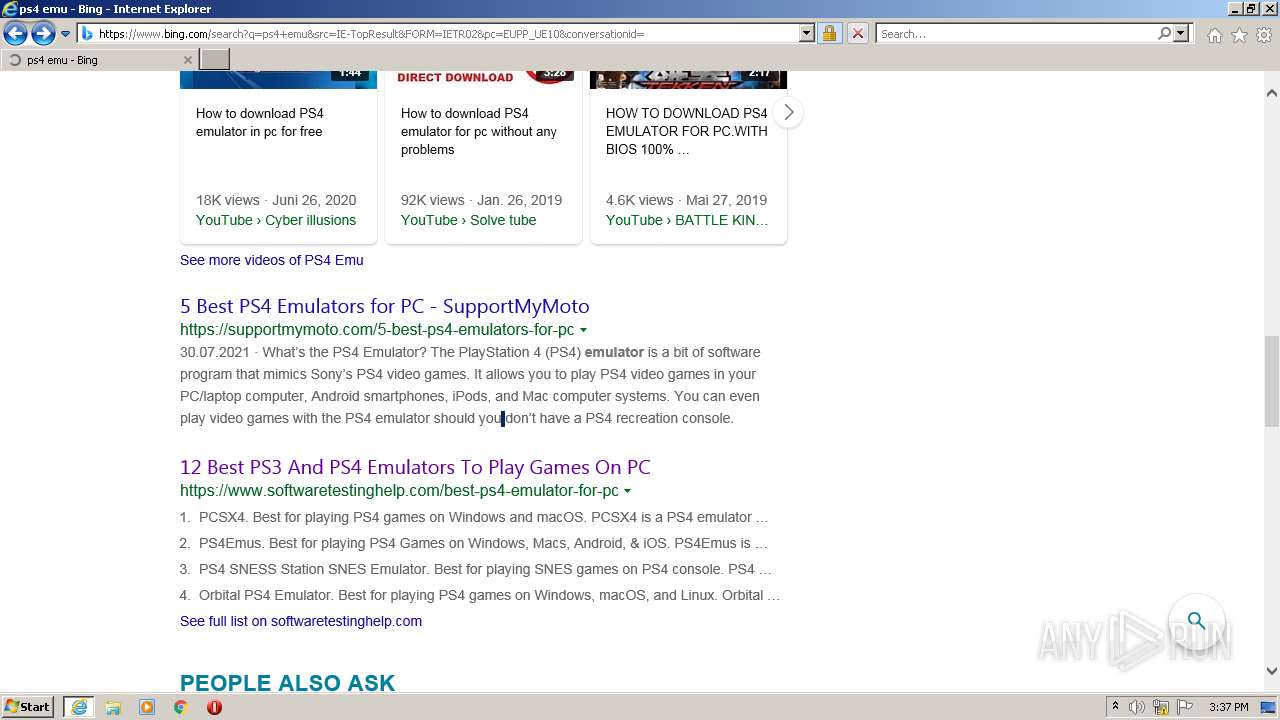
Task: Expand the supportmymoto.com URL dropdown arrow
Action: (x=583, y=330)
